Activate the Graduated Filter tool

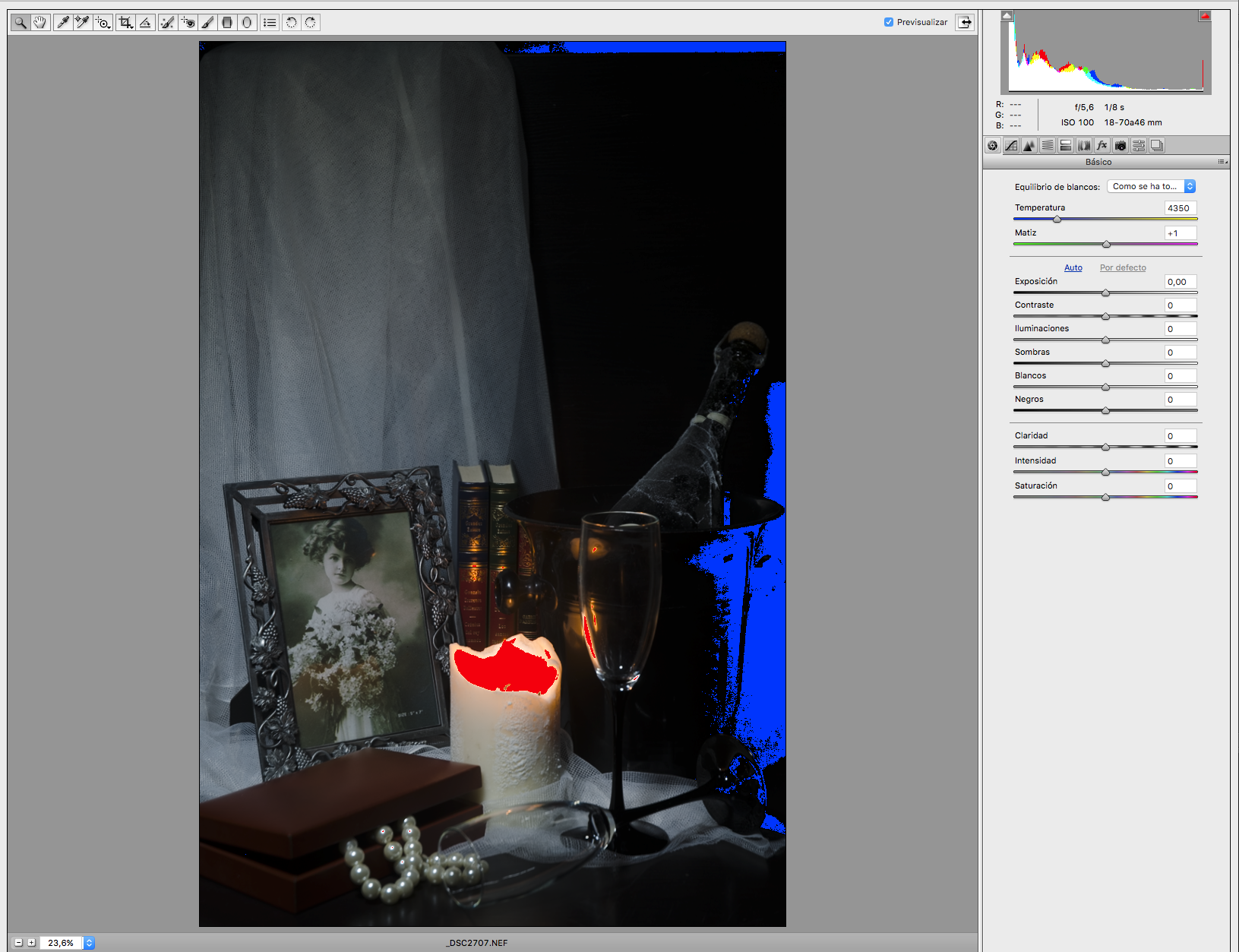(x=226, y=23)
